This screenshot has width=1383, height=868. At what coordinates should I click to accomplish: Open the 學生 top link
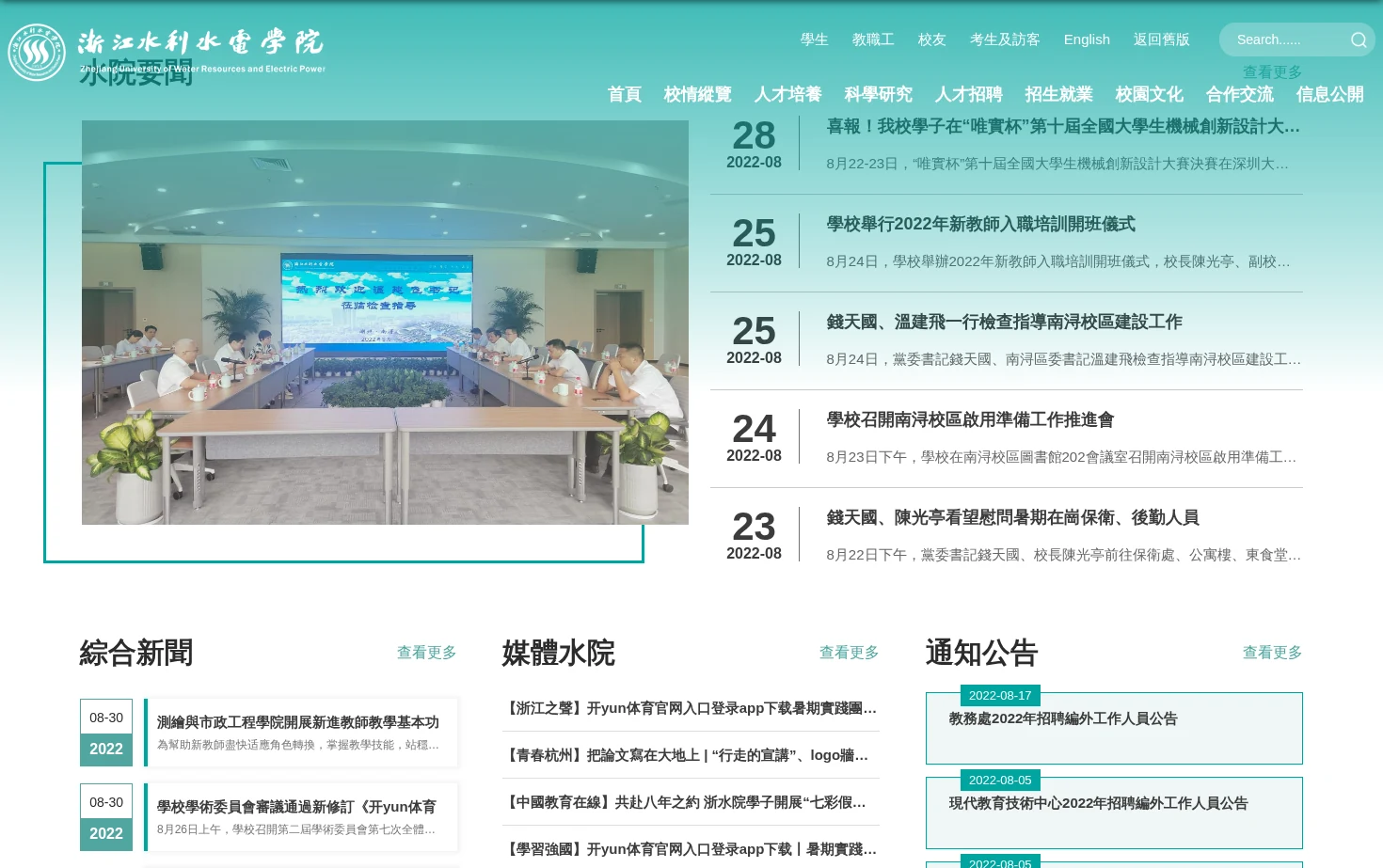coord(814,39)
